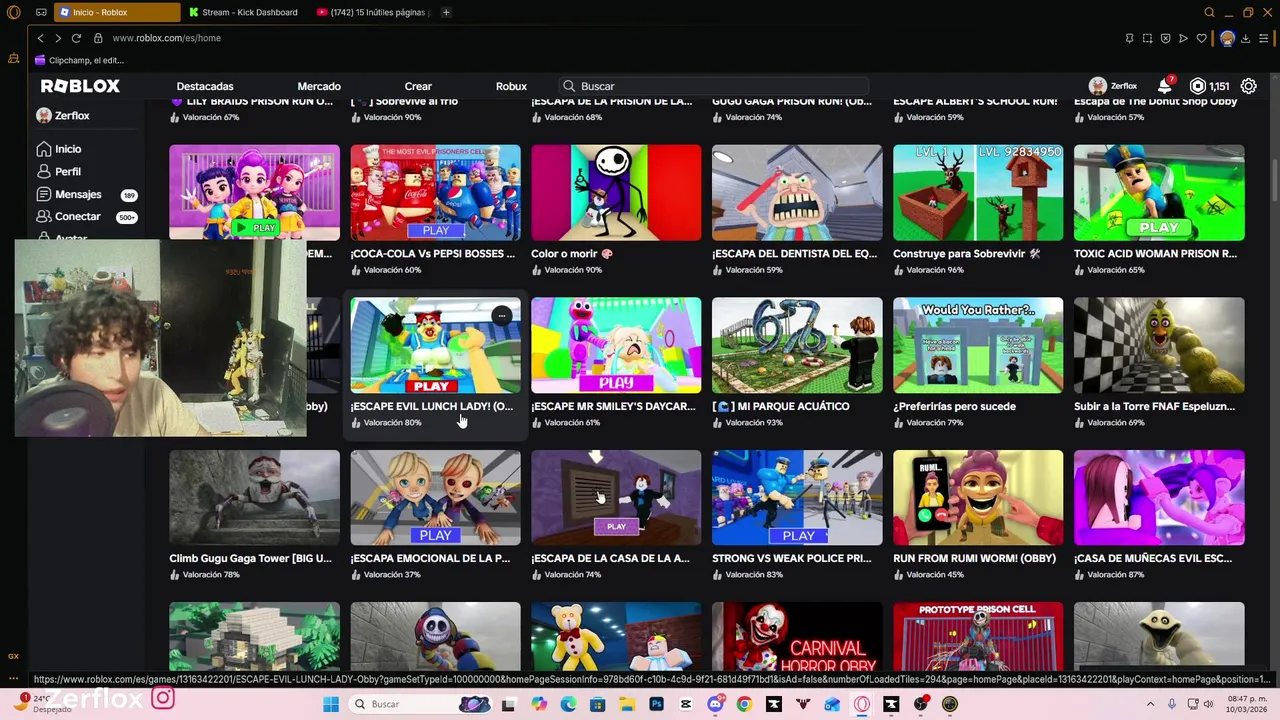The image size is (1280, 720).
Task: Click the downloads icon in browser toolbar
Action: [1245, 38]
